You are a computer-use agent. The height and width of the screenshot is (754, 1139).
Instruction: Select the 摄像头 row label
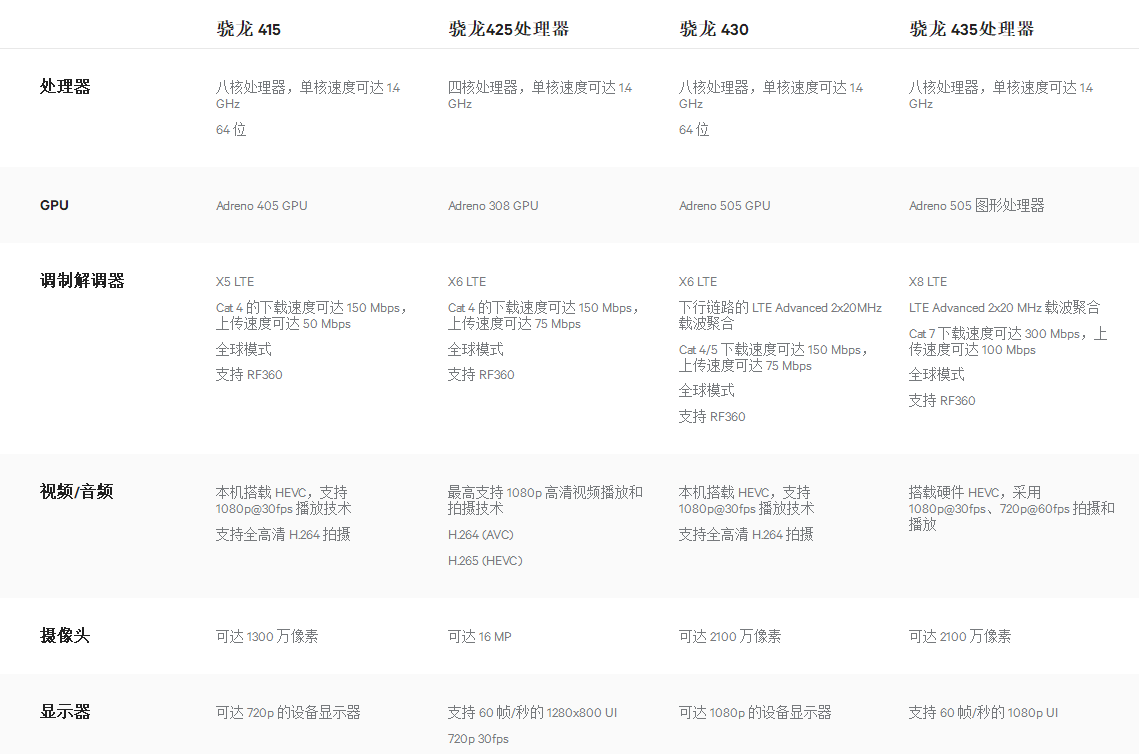[65, 636]
